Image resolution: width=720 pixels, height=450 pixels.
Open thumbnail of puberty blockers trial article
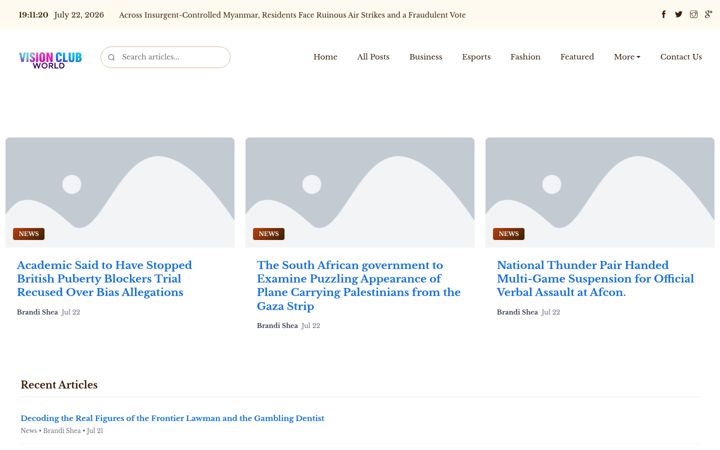pyautogui.click(x=120, y=192)
